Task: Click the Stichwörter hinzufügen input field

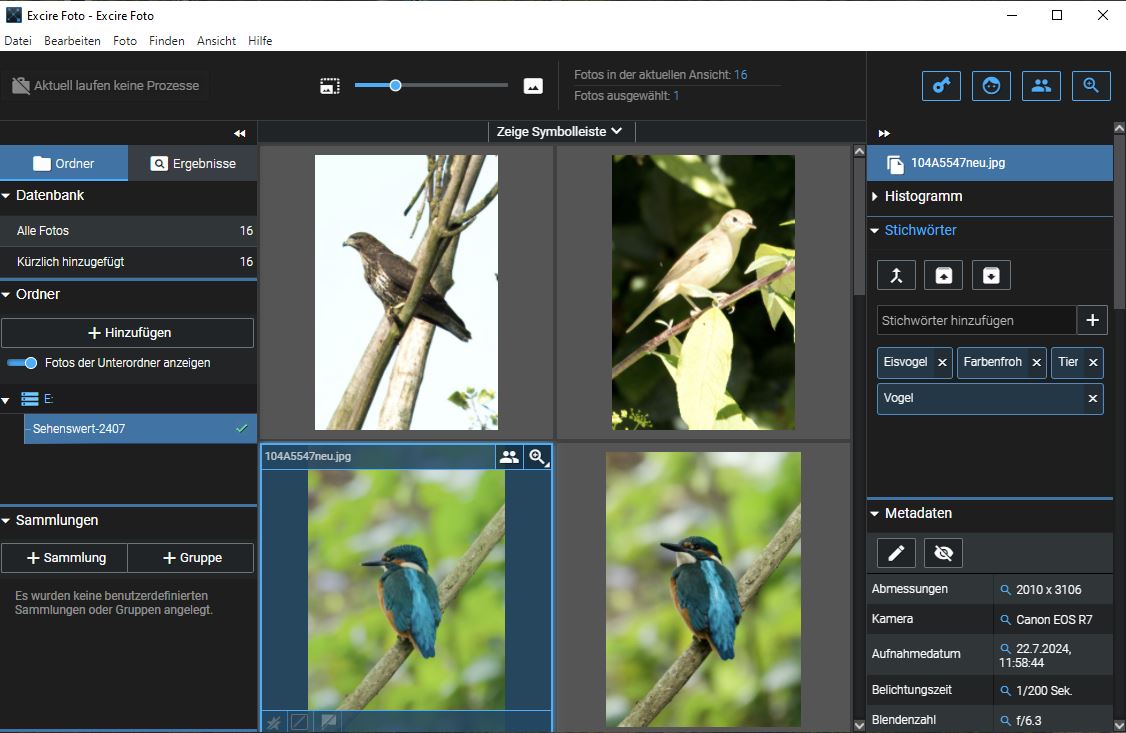Action: coord(975,321)
